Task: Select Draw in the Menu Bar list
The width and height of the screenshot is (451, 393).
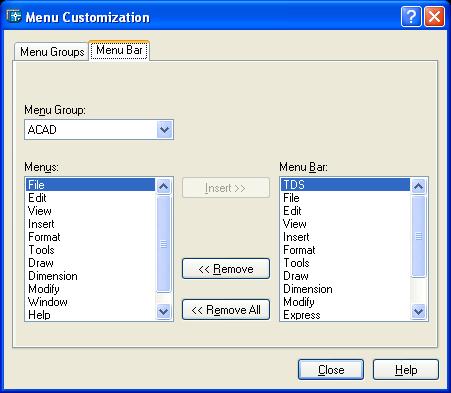Action: [345, 276]
